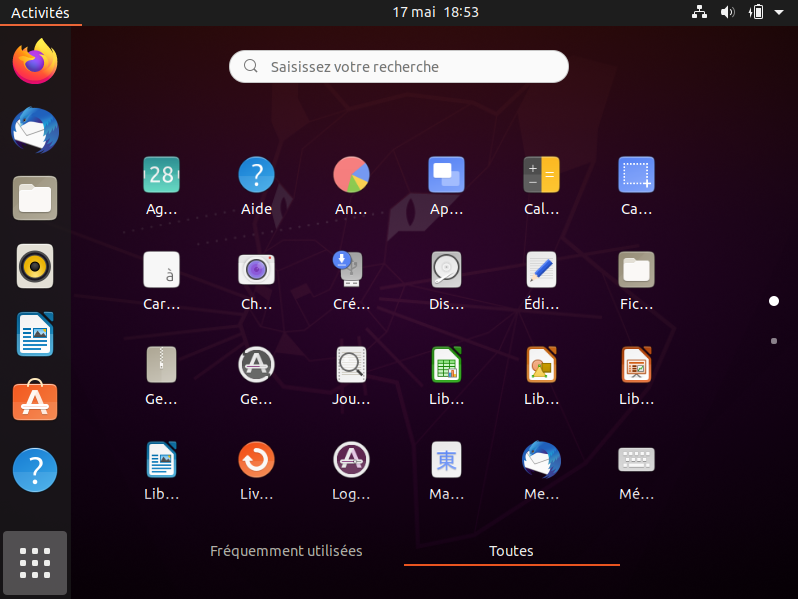Image resolution: width=798 pixels, height=599 pixels.
Task: Open LibreOffice Writer from the dock
Action: pyautogui.click(x=35, y=334)
